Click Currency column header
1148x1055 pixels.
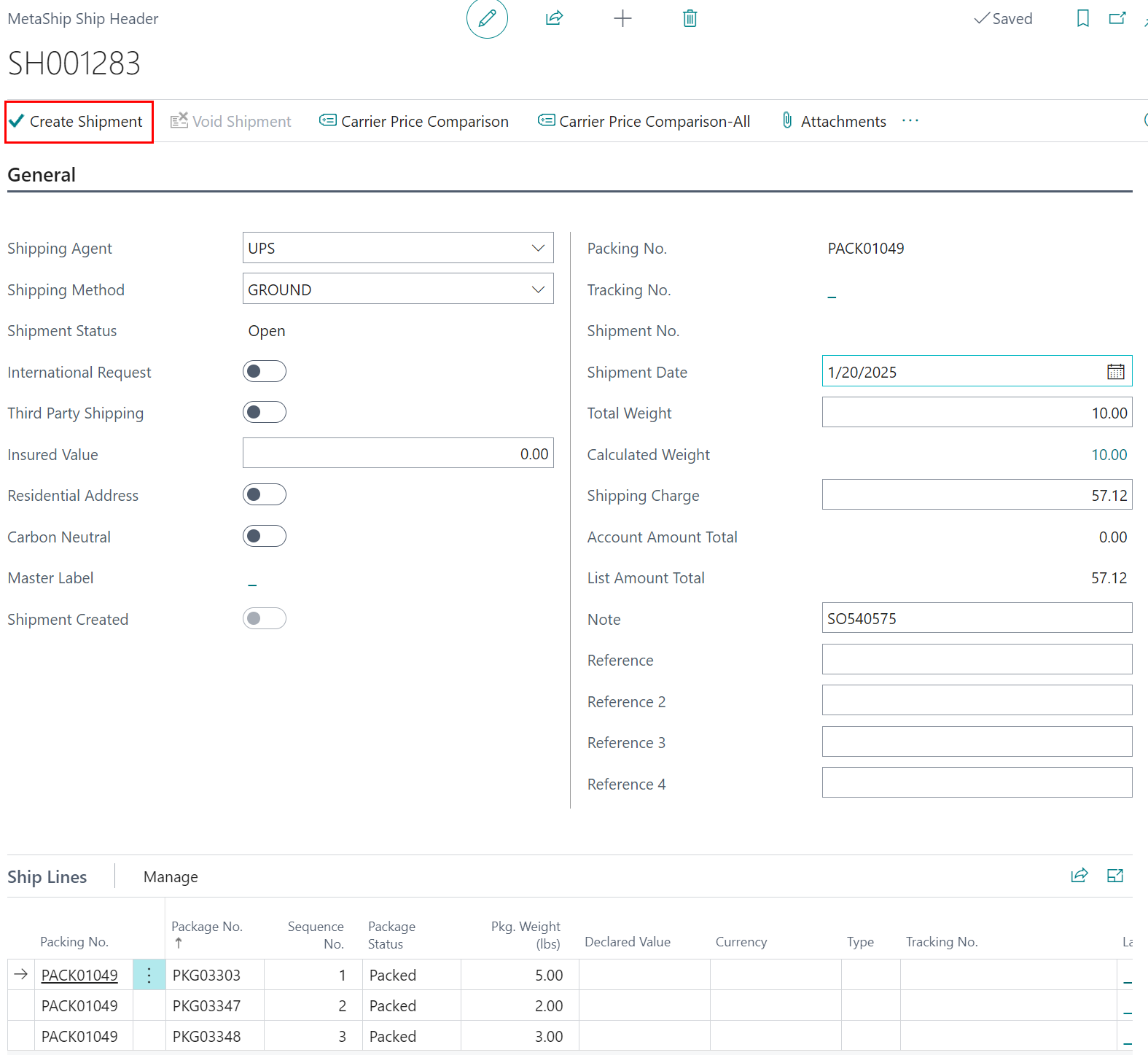[x=741, y=941]
